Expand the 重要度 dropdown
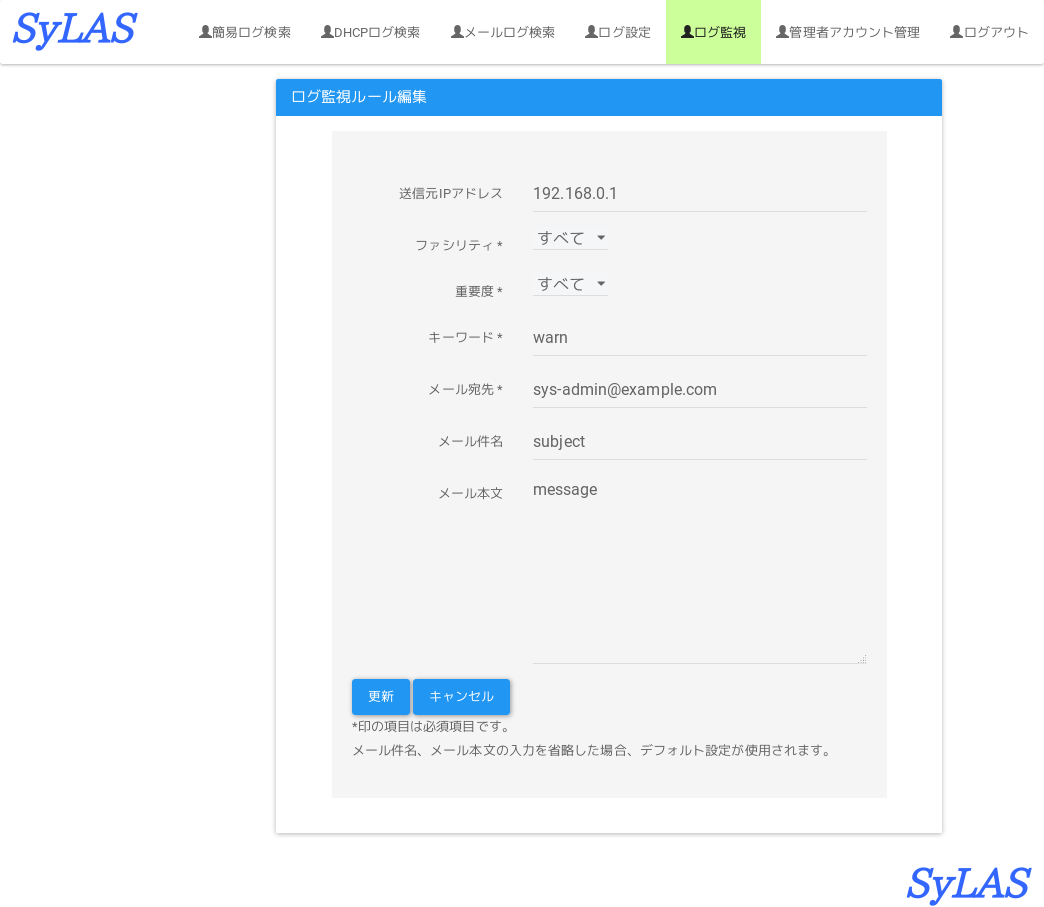Screen dimensions: 1044x907 (x=570, y=284)
